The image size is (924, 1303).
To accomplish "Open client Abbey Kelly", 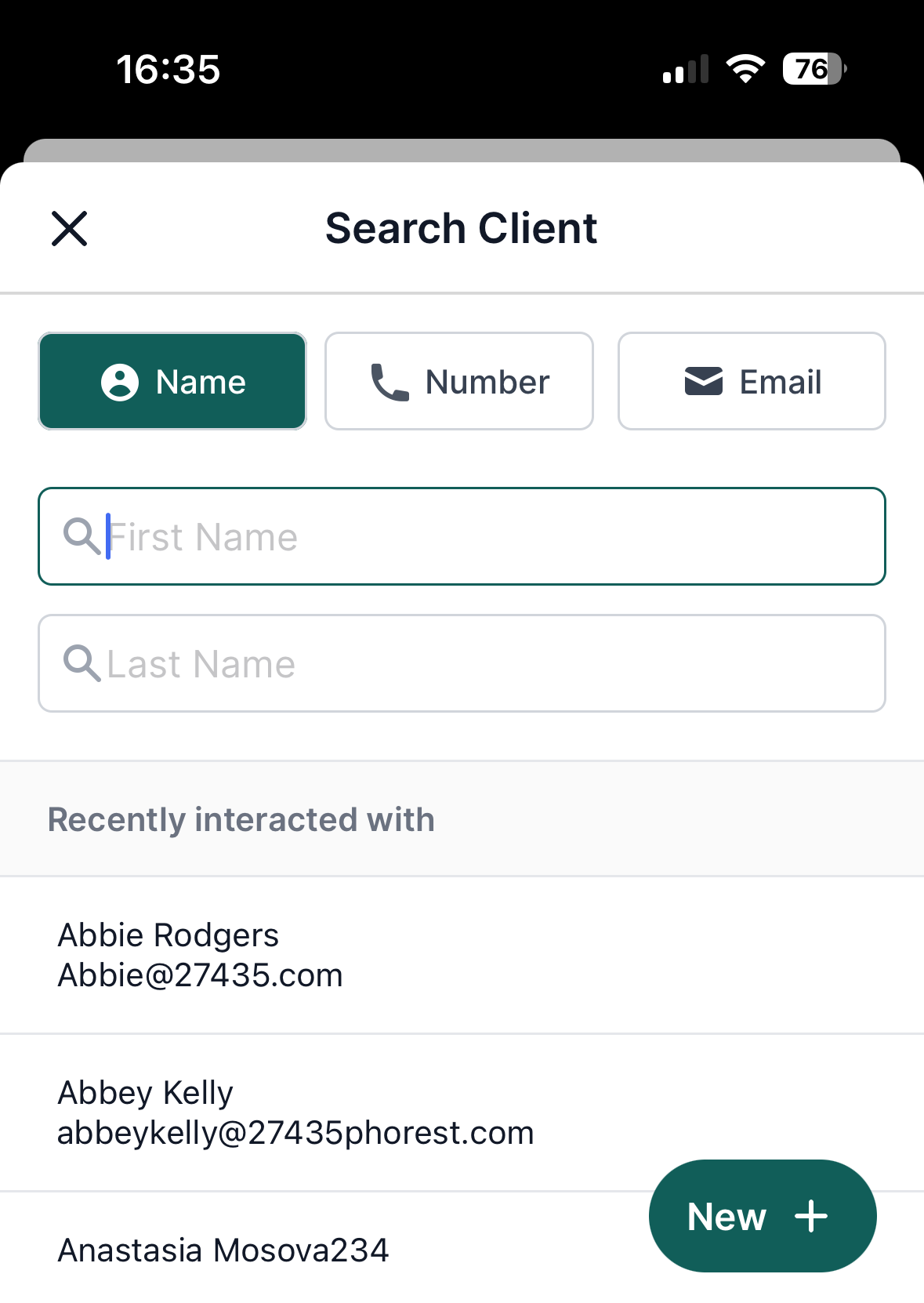I will pos(462,1112).
